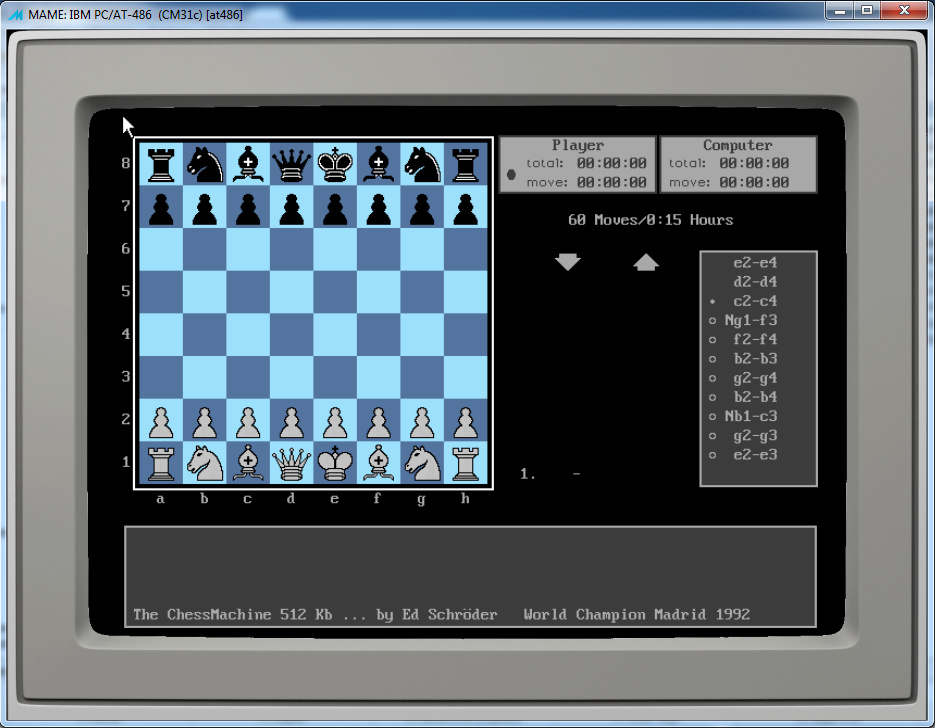
Task: Select the white queen on d1
Action: click(292, 464)
